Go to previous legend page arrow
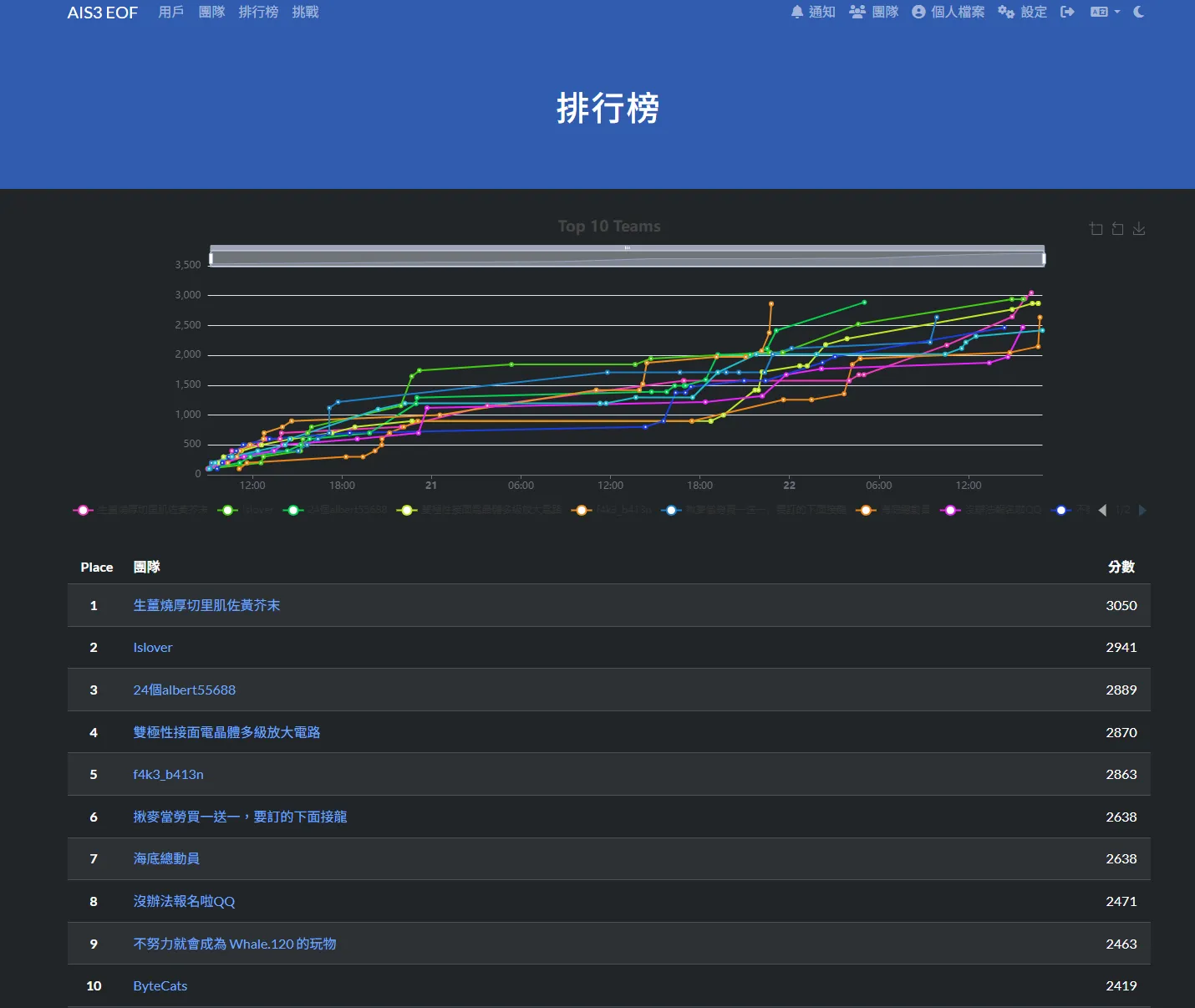This screenshot has width=1195, height=1008. [1102, 510]
